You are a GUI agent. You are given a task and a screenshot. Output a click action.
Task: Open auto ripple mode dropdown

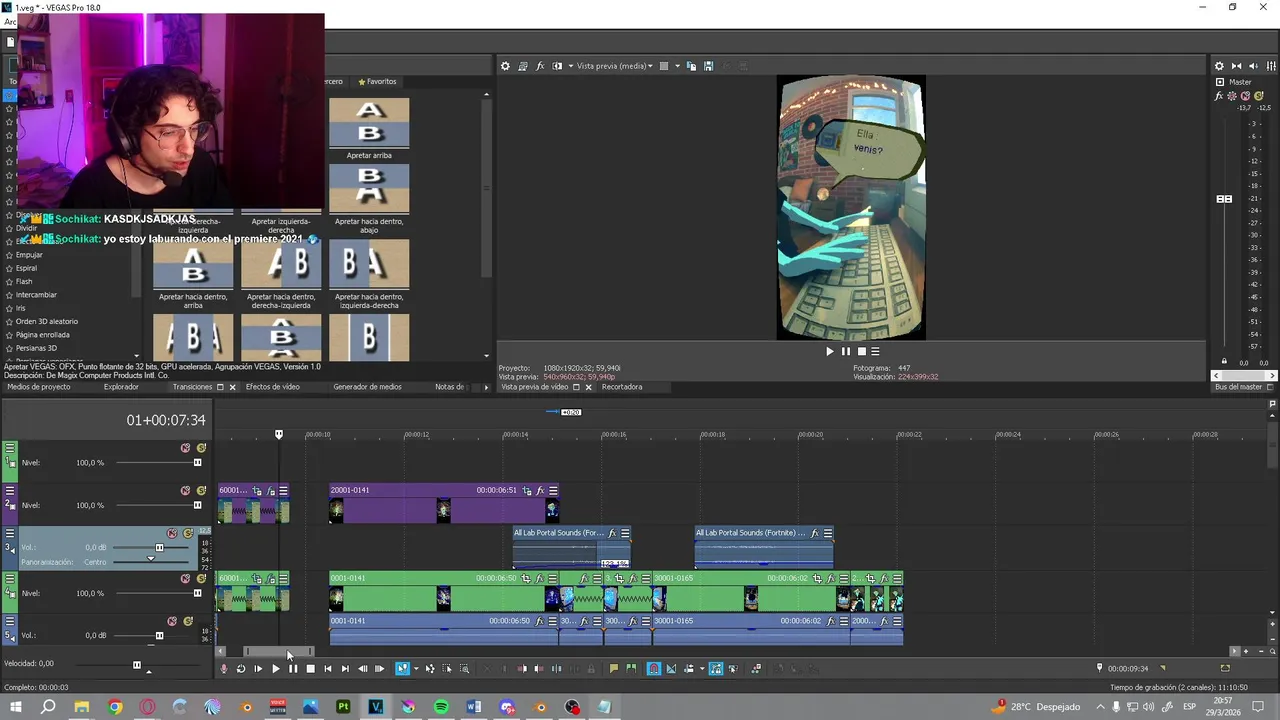click(x=702, y=669)
